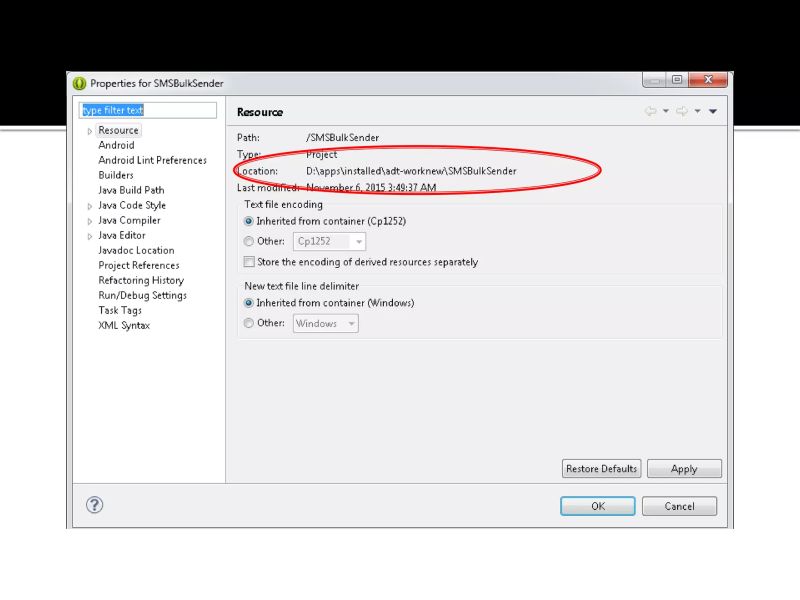Select Android in the properties sidebar

[116, 145]
